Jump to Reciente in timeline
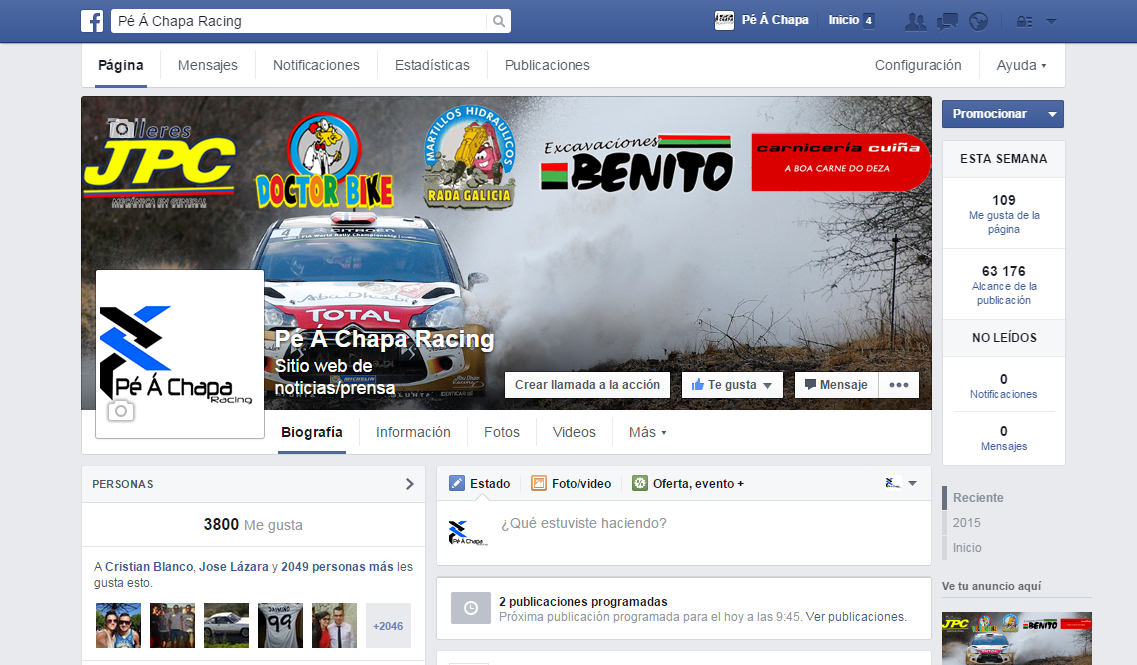This screenshot has width=1137, height=665. pos(978,497)
